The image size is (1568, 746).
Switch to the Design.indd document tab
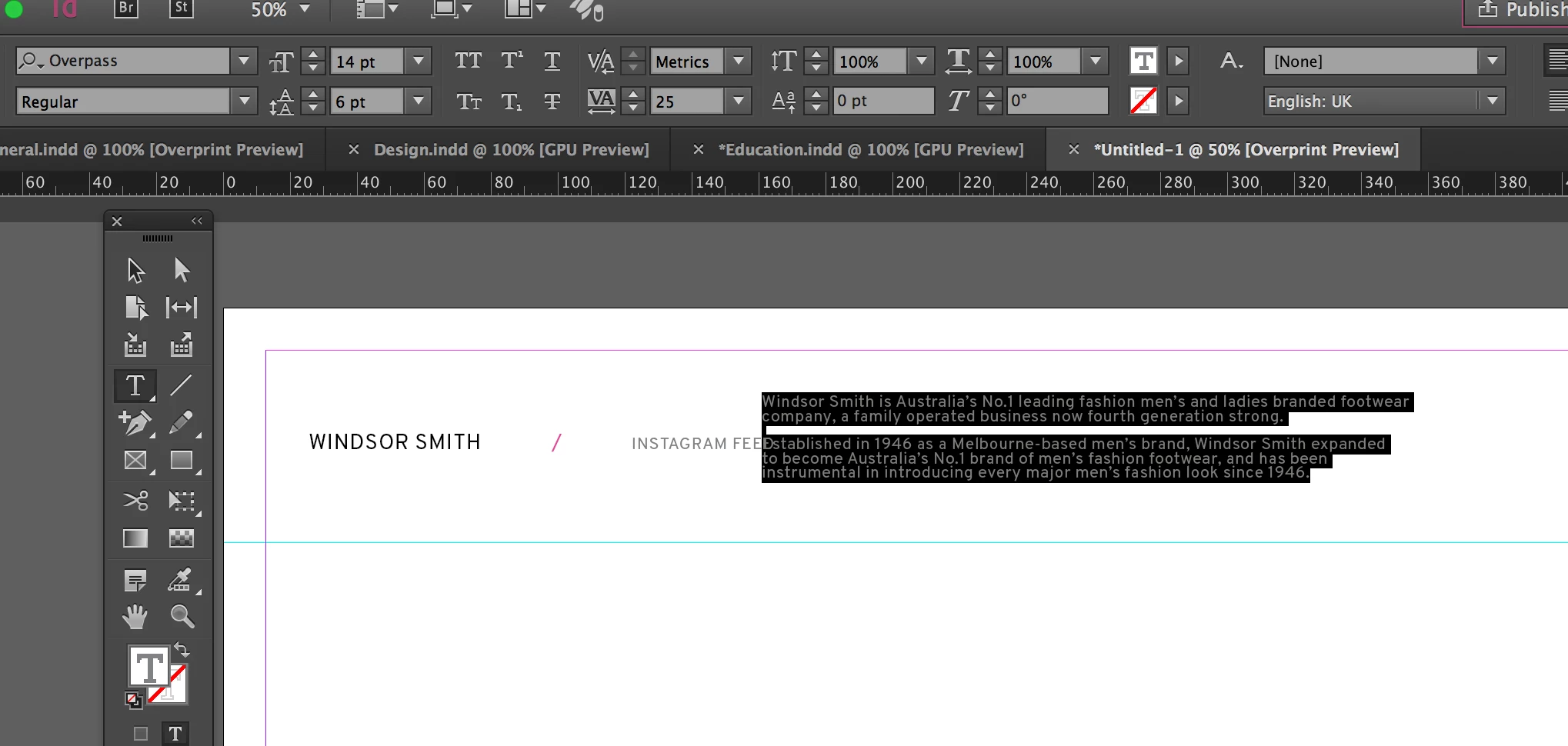point(511,150)
